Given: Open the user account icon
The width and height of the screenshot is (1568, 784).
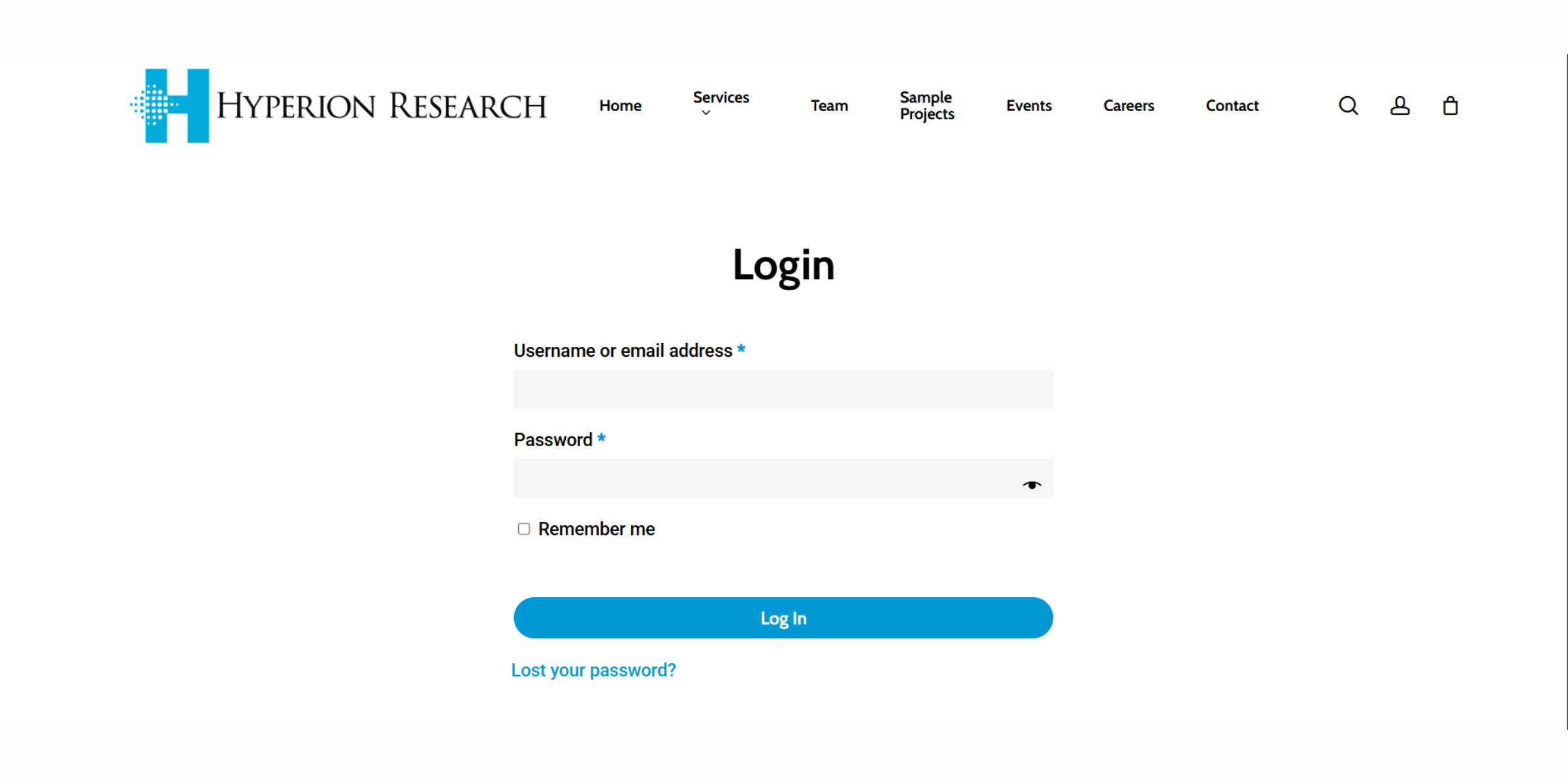Looking at the screenshot, I should point(1399,105).
